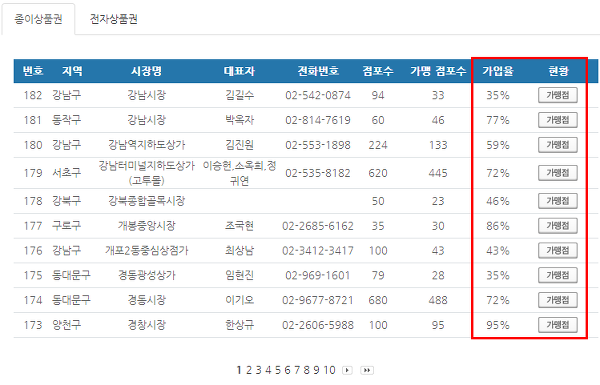Click the 전화번호 column header
The width and height of the screenshot is (600, 385).
[318, 71]
